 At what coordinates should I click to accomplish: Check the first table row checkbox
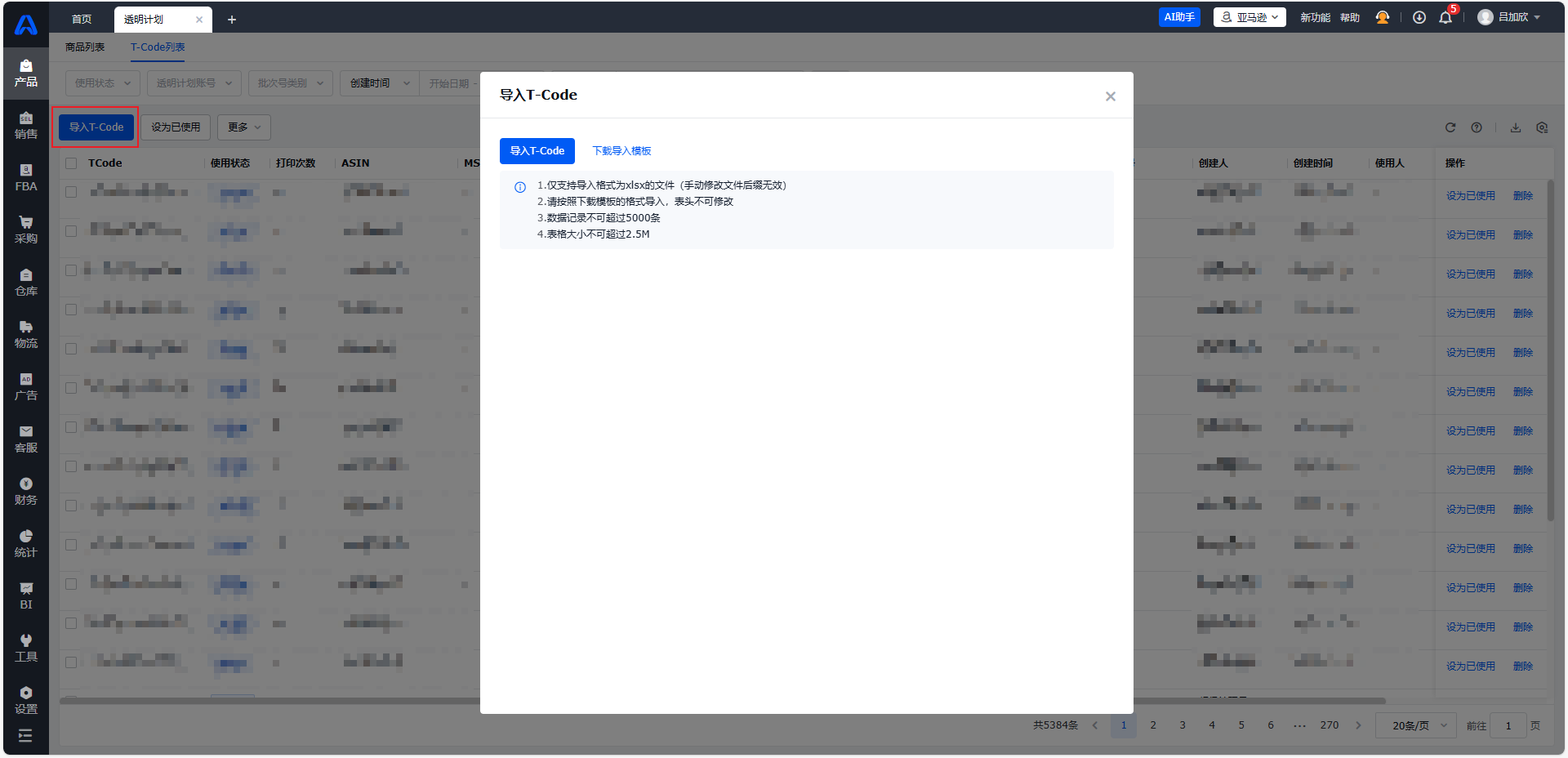pyautogui.click(x=71, y=192)
